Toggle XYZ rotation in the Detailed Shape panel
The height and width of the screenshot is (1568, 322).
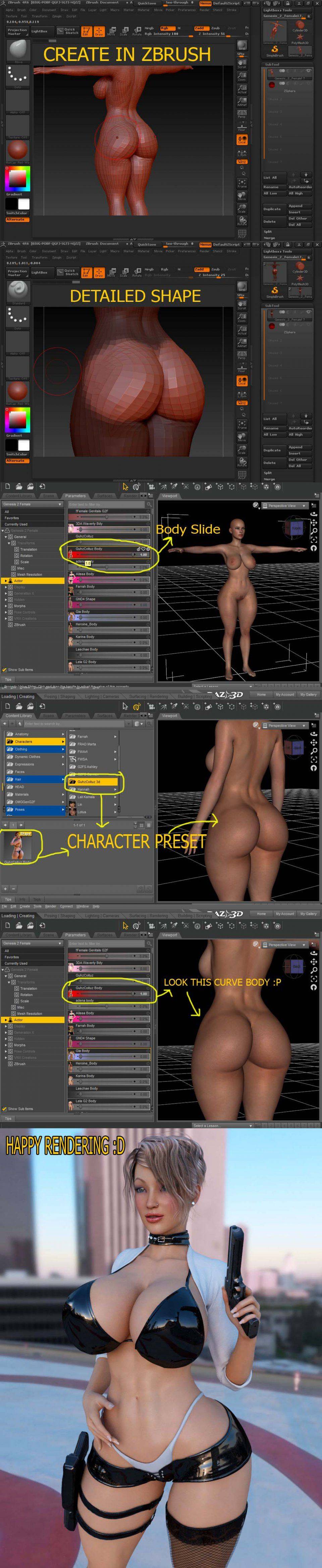242,403
